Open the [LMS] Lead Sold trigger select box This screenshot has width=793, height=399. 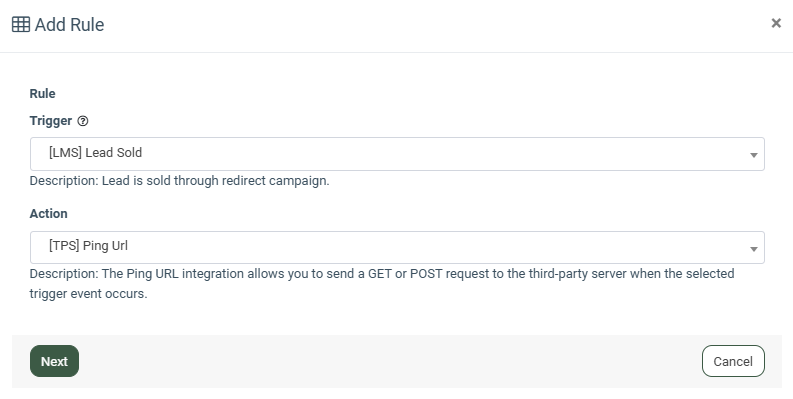coord(397,154)
